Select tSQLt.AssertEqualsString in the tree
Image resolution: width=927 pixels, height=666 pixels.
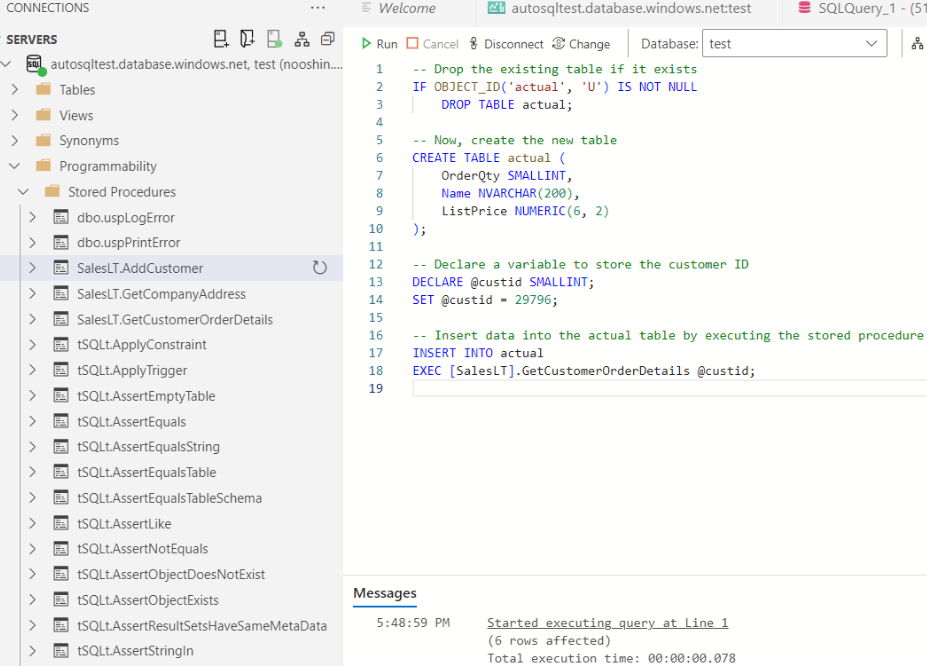tap(148, 447)
